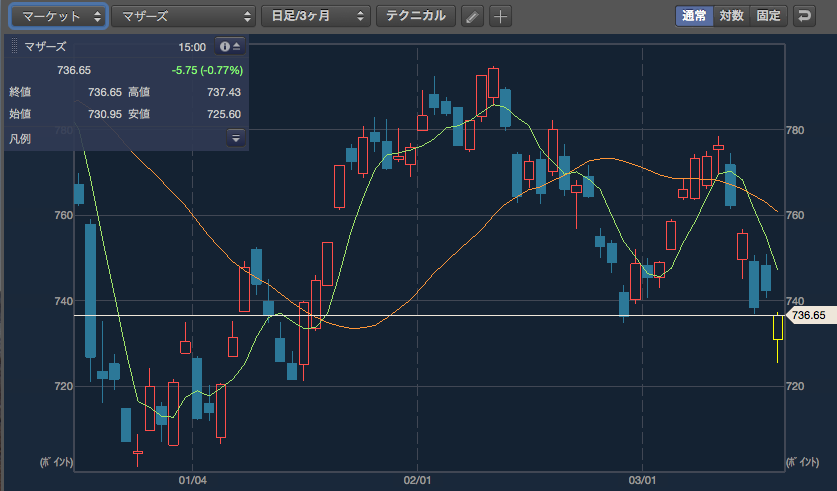Viewport: 837px width, 491px height.
Task: Click the 736.65 price label marker
Action: click(808, 315)
